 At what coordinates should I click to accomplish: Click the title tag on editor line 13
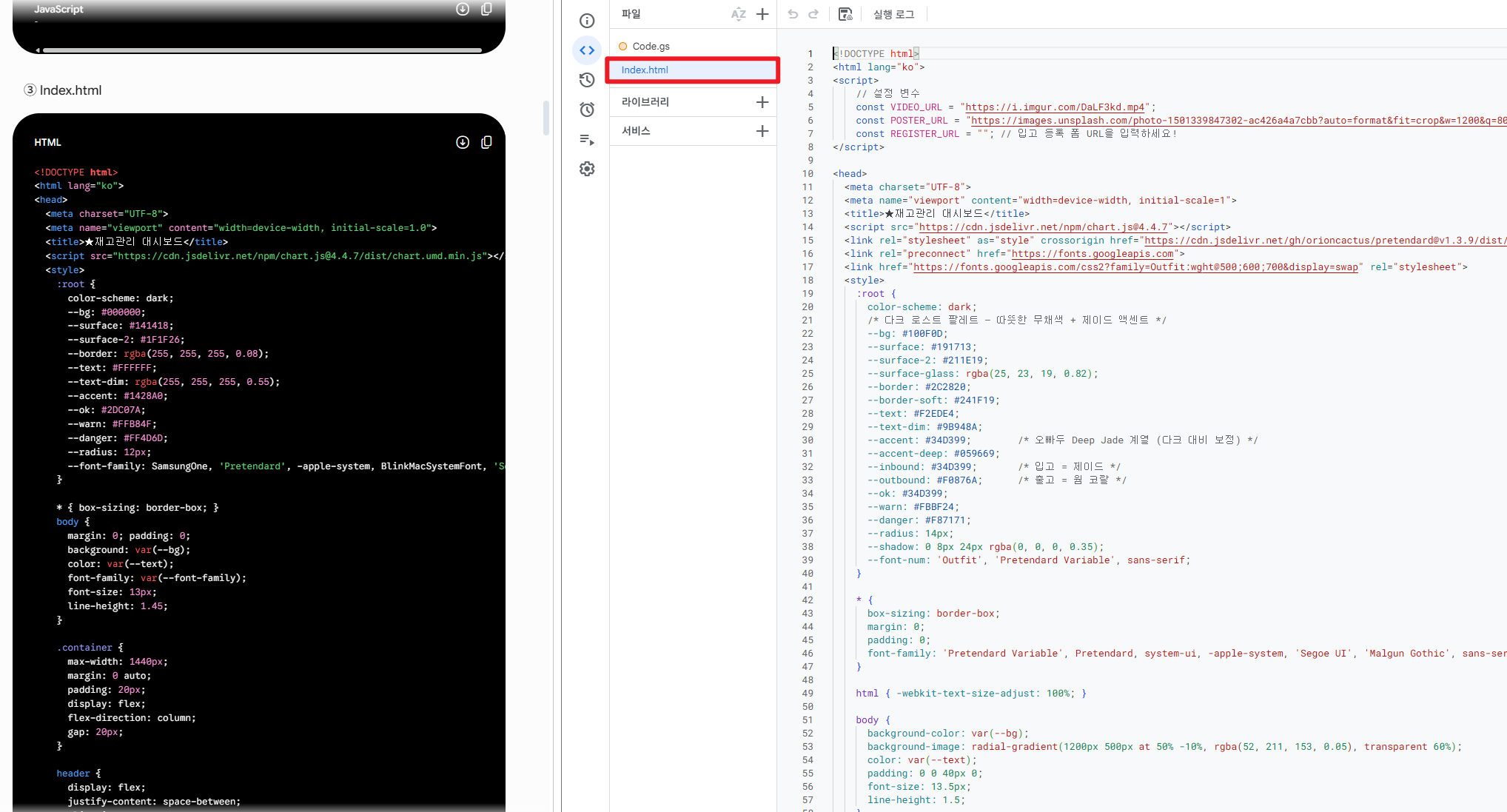[x=937, y=214]
